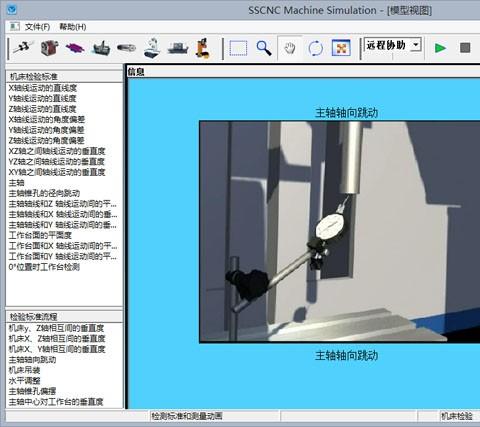This screenshot has height=427, width=480.
Task: Click the purple part toolbar icon
Action: (75, 48)
